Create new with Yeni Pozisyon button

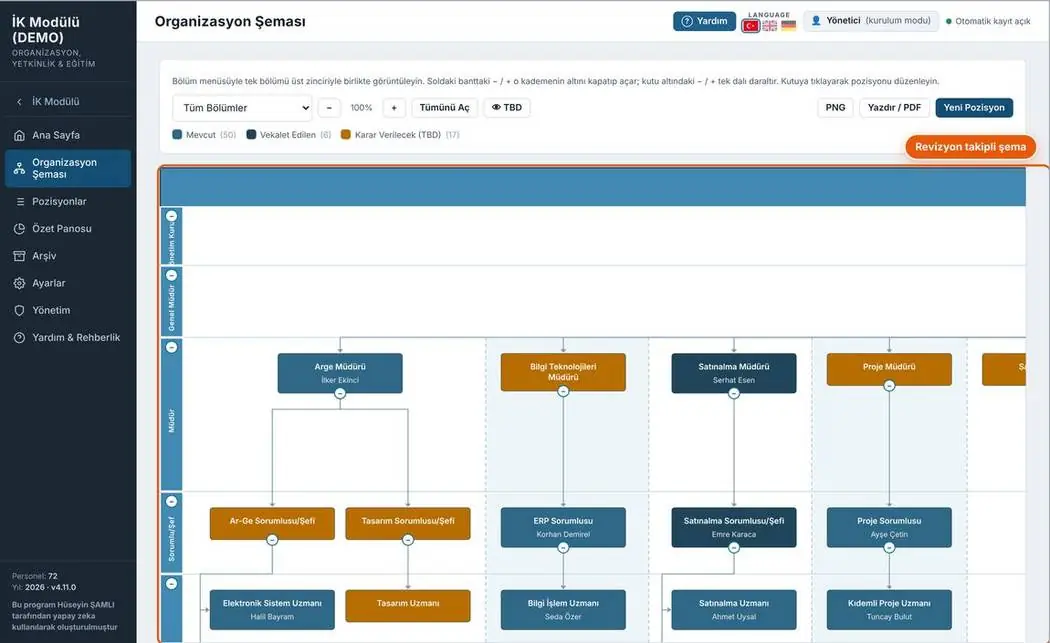(974, 108)
